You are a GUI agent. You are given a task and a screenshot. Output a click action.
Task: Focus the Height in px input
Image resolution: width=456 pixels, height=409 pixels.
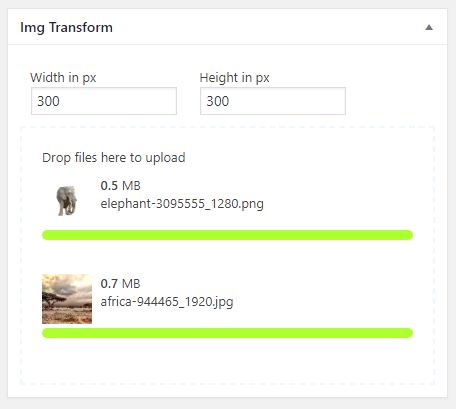pos(273,101)
